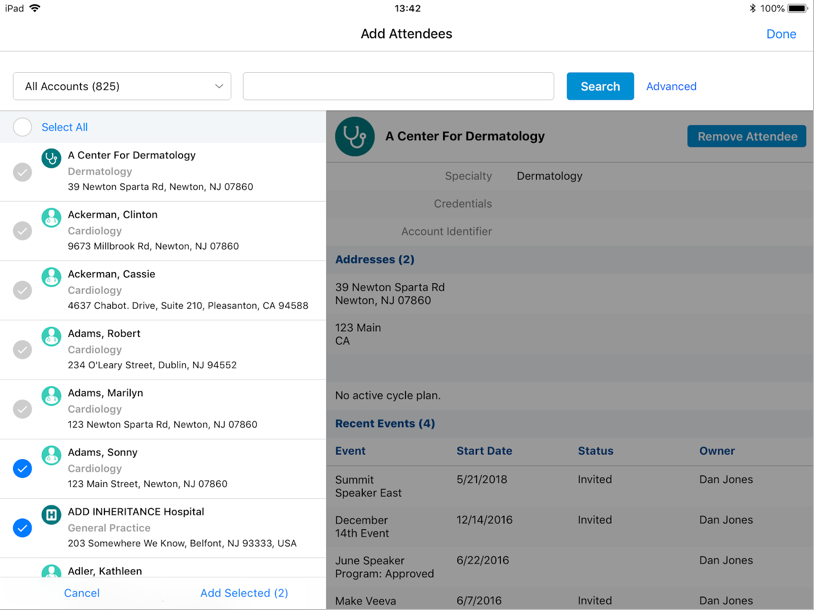
Task: Click the stethoscope icon for A Center For Dermatology
Action: (x=51, y=158)
